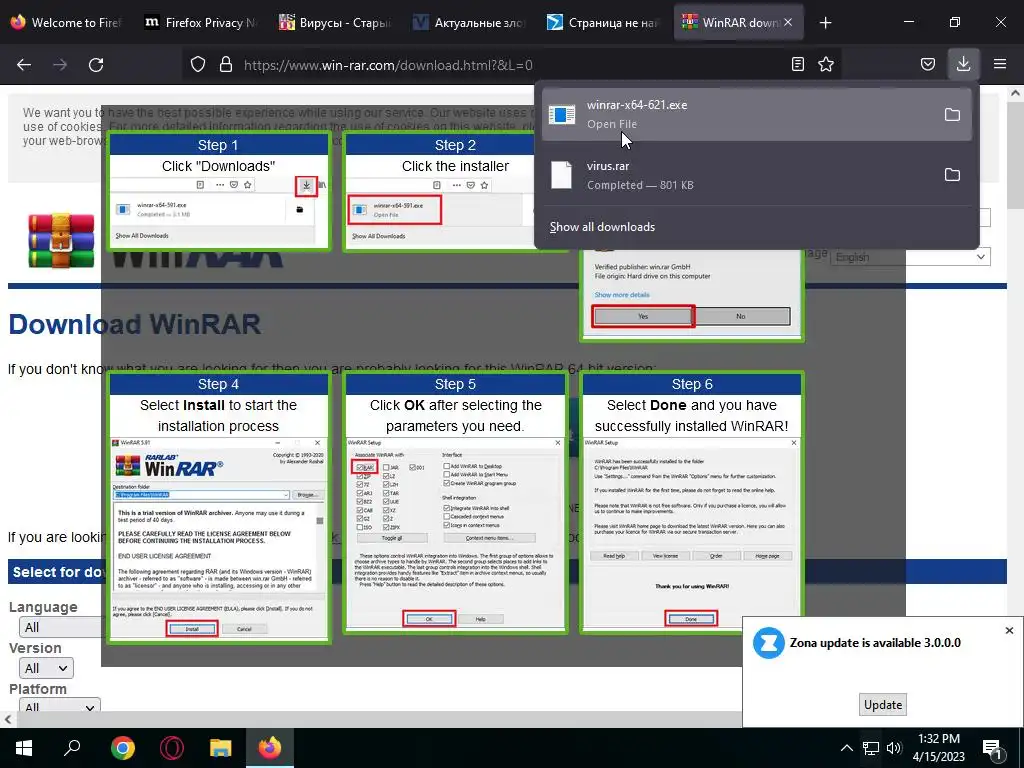Open the tracking protection shield icon
The width and height of the screenshot is (1024, 768).
[198, 65]
